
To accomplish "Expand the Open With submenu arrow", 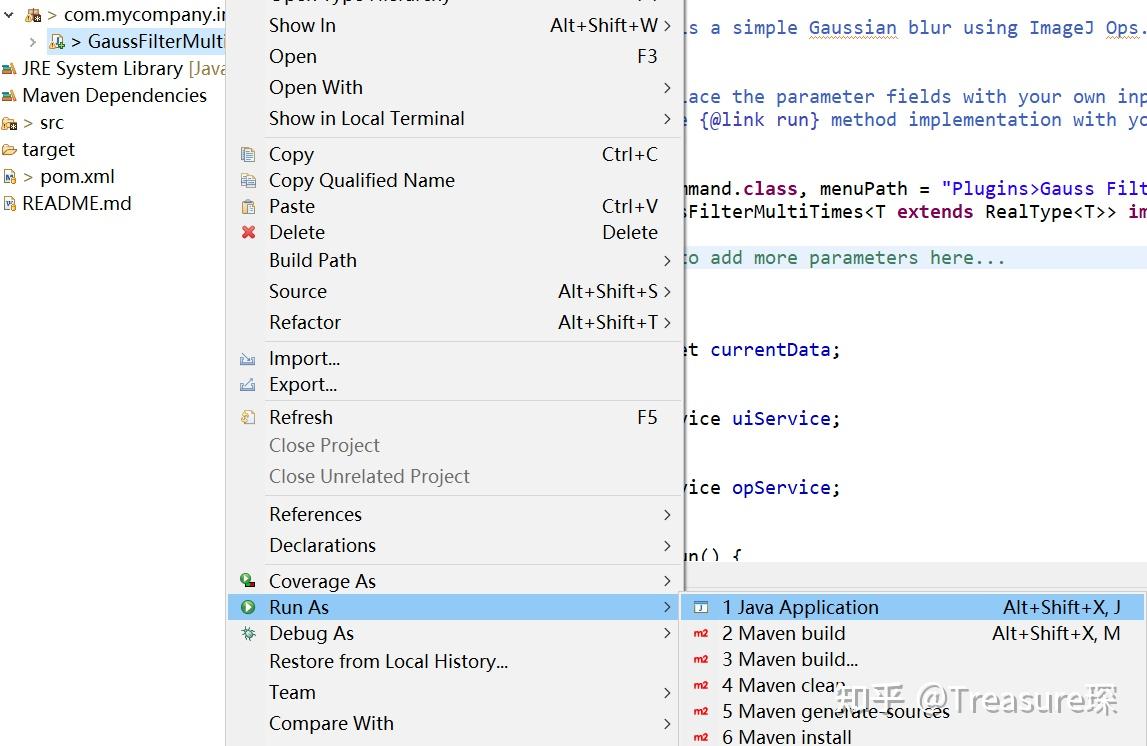I will (667, 88).
